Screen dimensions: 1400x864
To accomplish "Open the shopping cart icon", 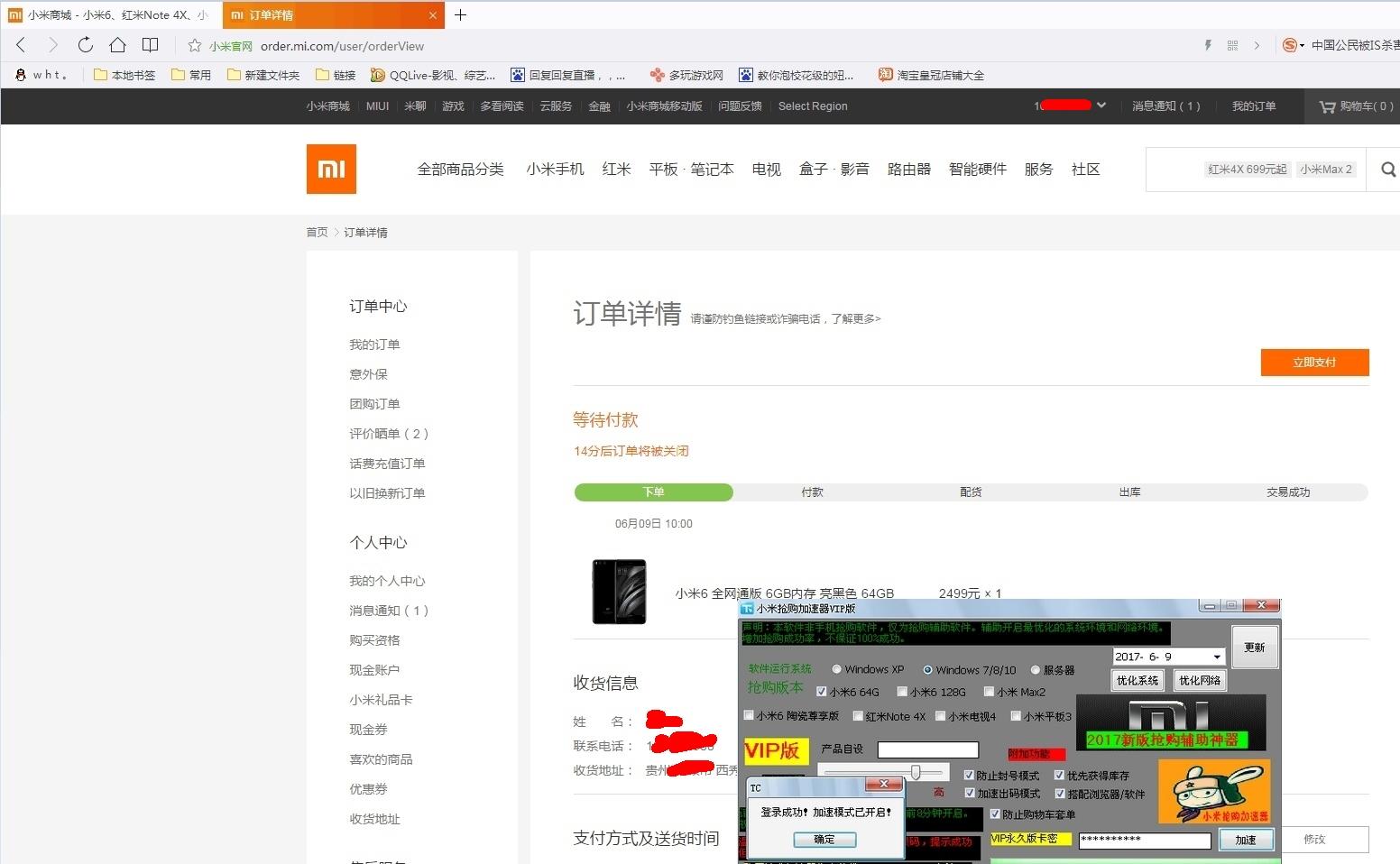I will pos(1326,106).
